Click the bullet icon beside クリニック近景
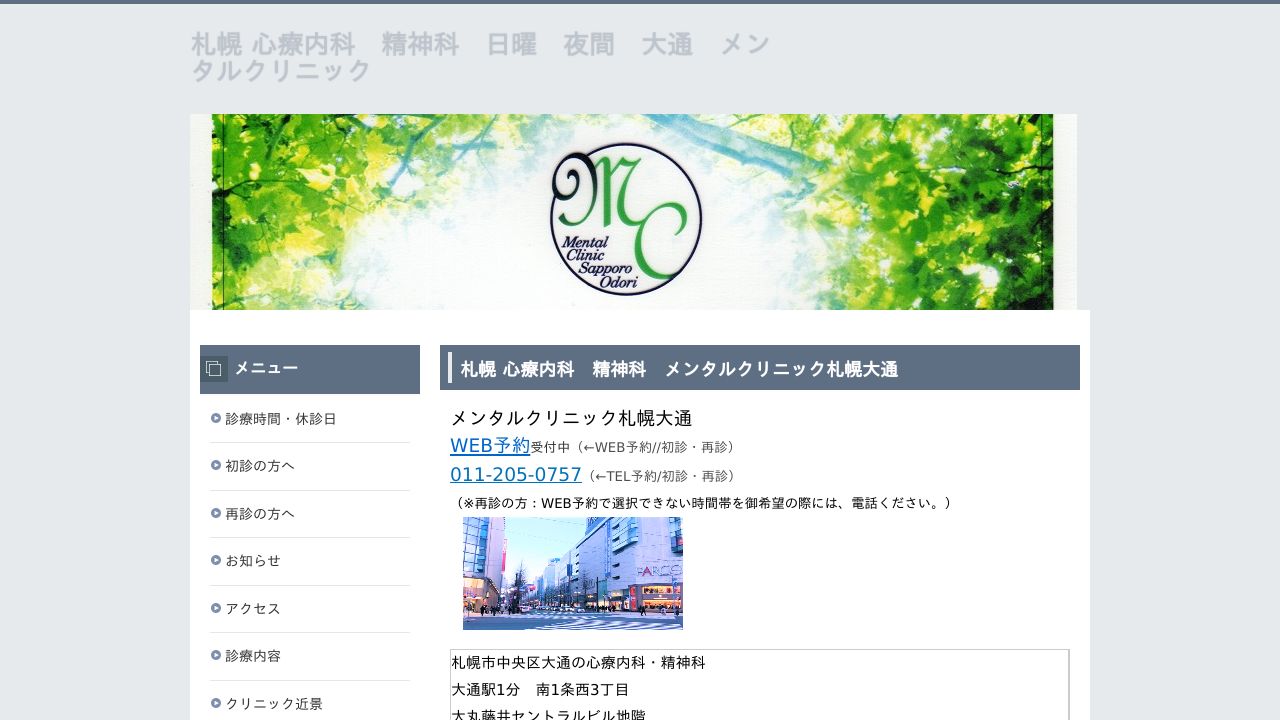 (216, 703)
